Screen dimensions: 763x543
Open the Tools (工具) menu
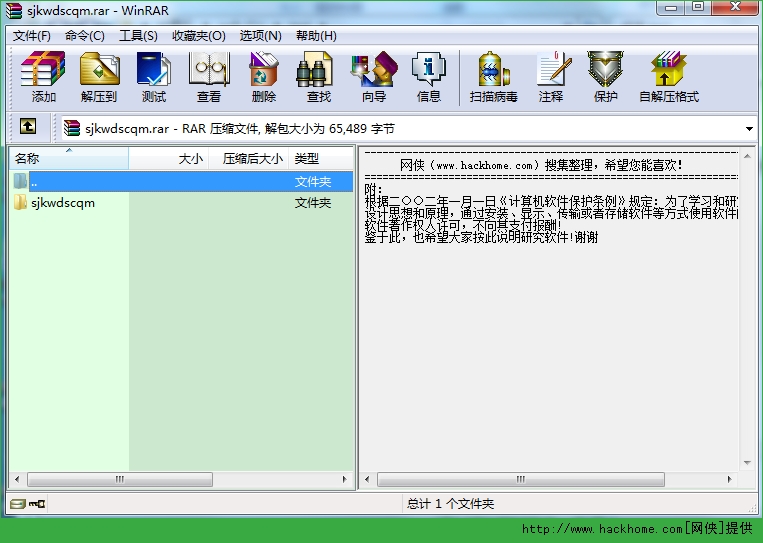138,36
